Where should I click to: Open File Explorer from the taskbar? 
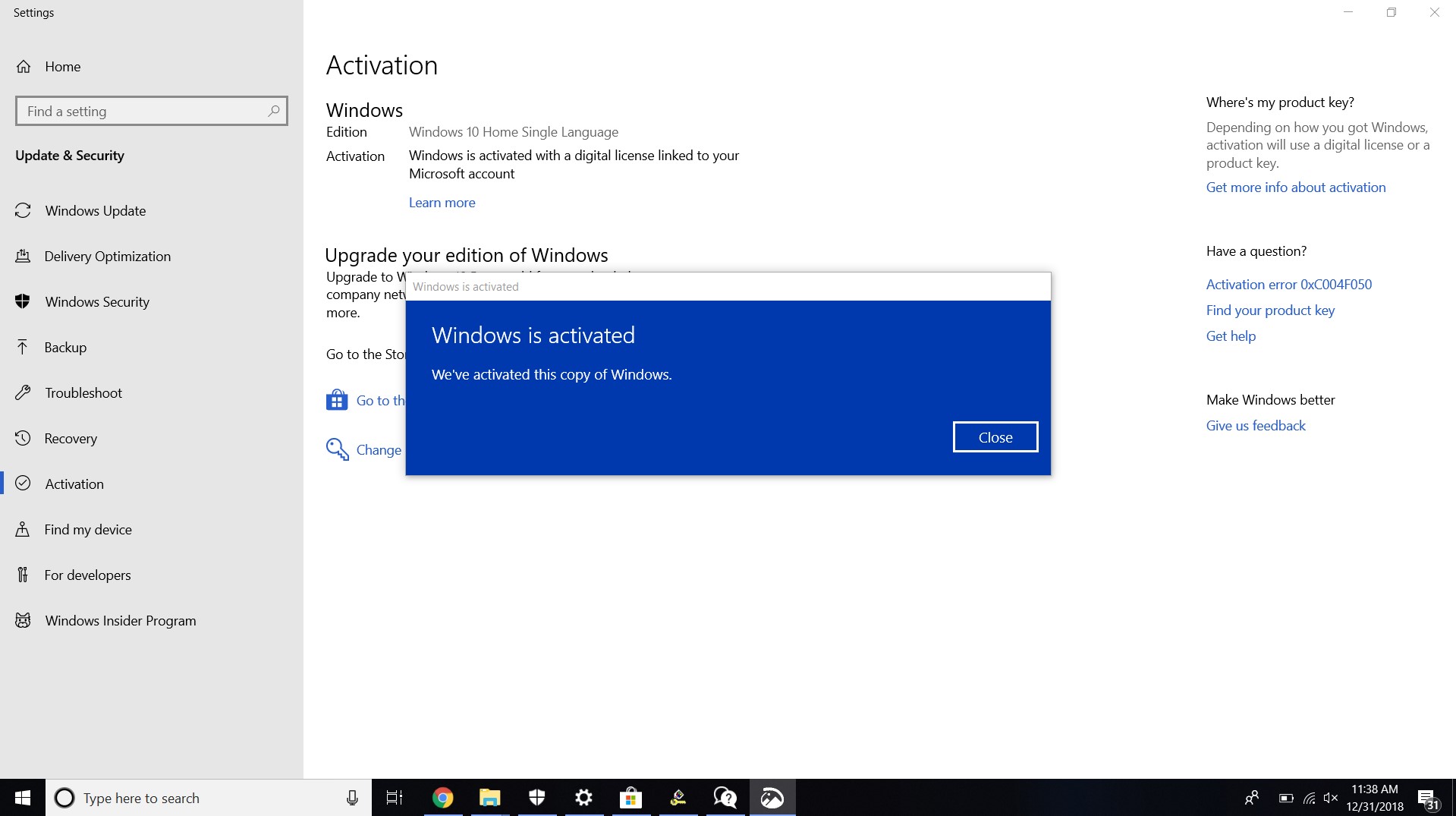pos(490,798)
